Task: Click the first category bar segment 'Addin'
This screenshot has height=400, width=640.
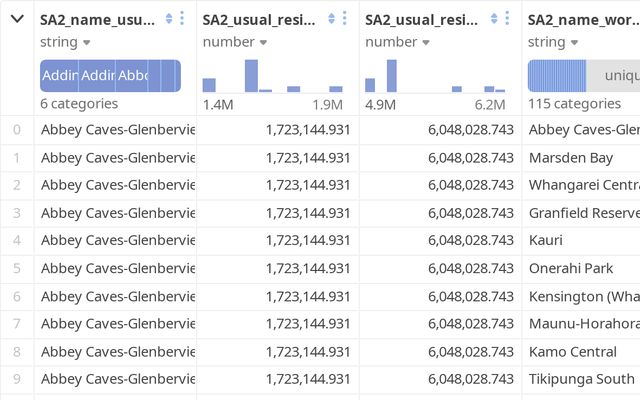Action: 59,76
